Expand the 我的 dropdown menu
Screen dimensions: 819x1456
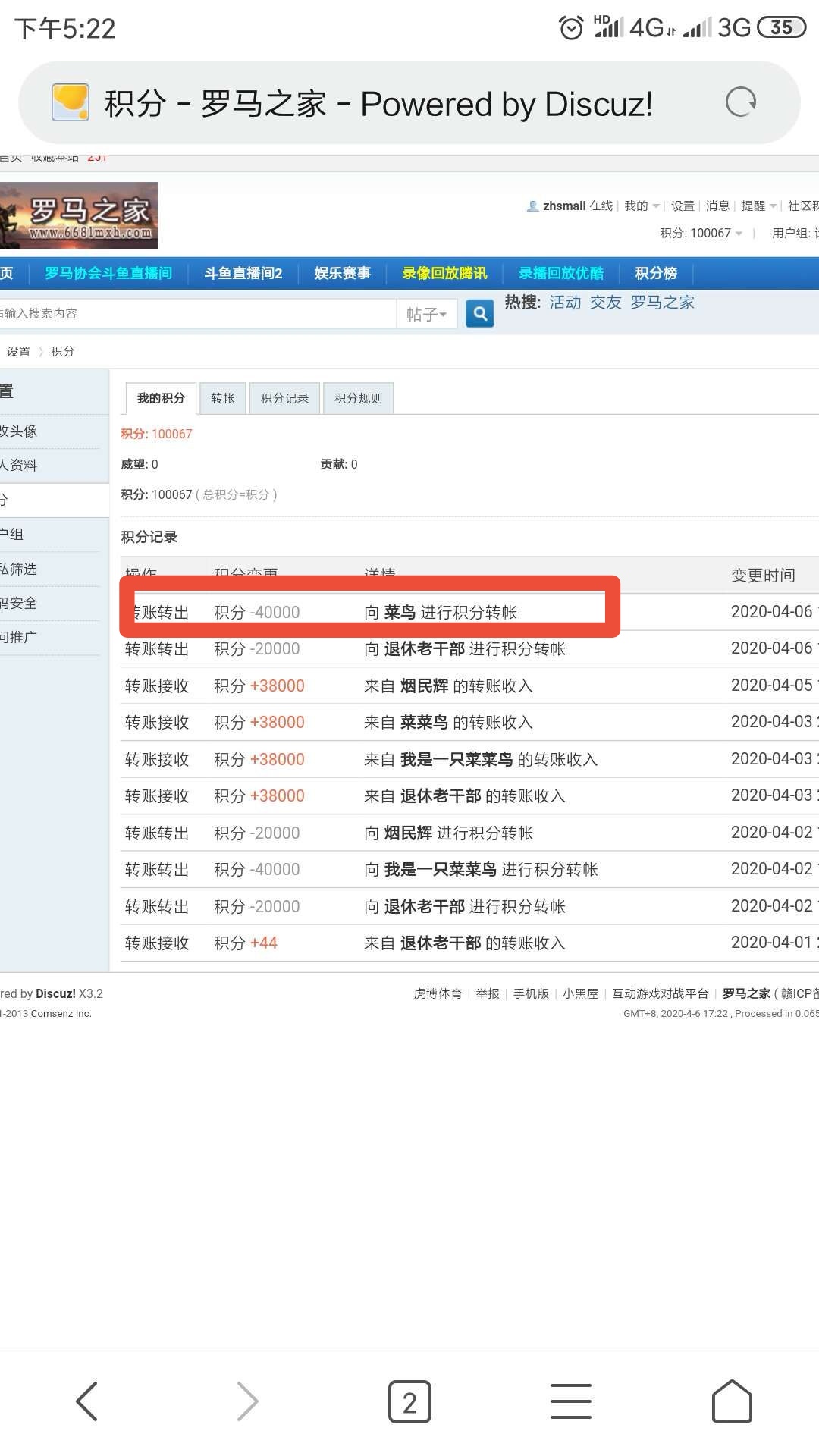click(641, 206)
